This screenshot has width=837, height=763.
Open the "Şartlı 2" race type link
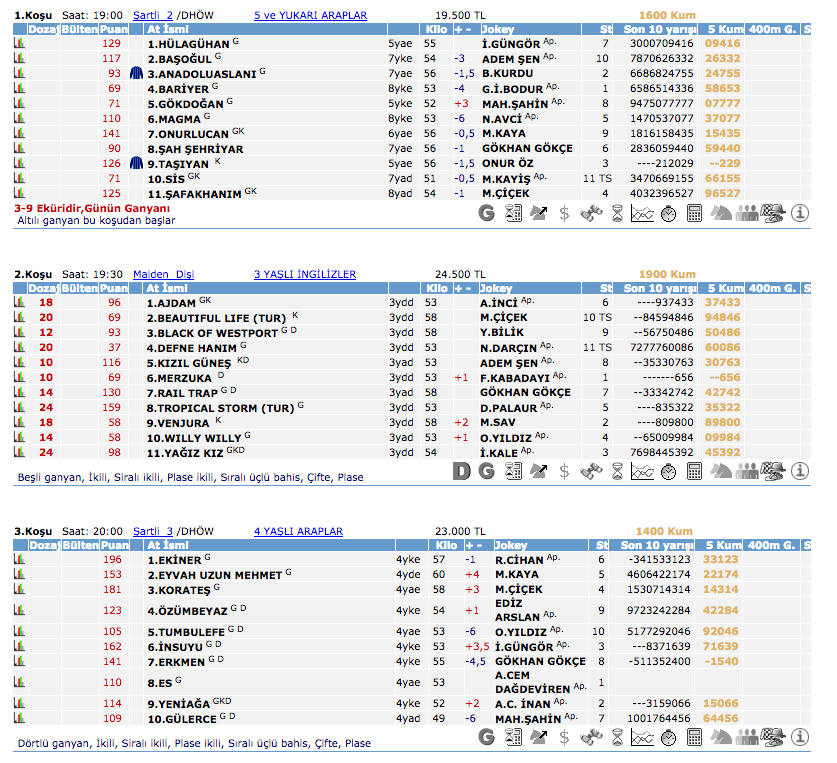(x=153, y=16)
